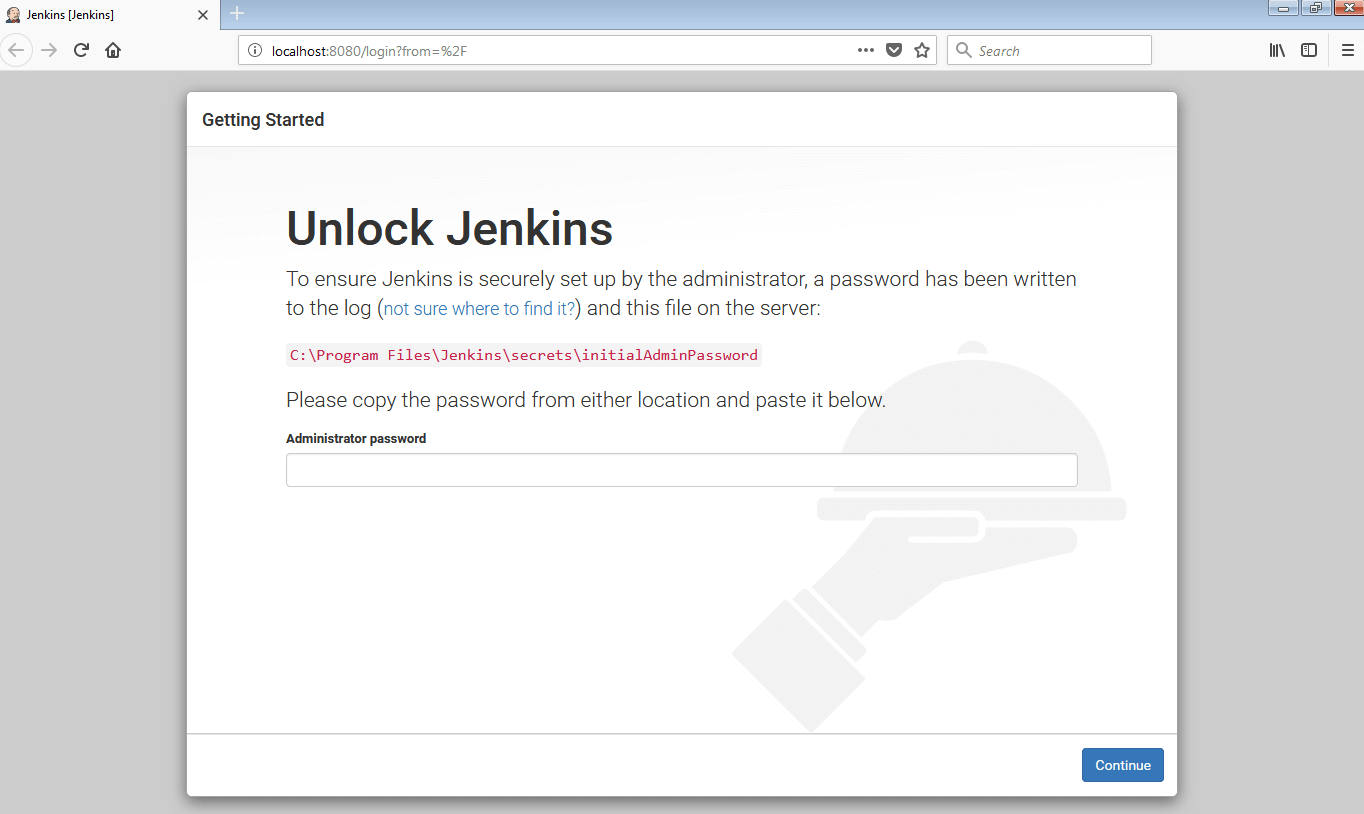This screenshot has height=814, width=1364.
Task: Click the initialAdminPassword file path text
Action: [x=524, y=355]
